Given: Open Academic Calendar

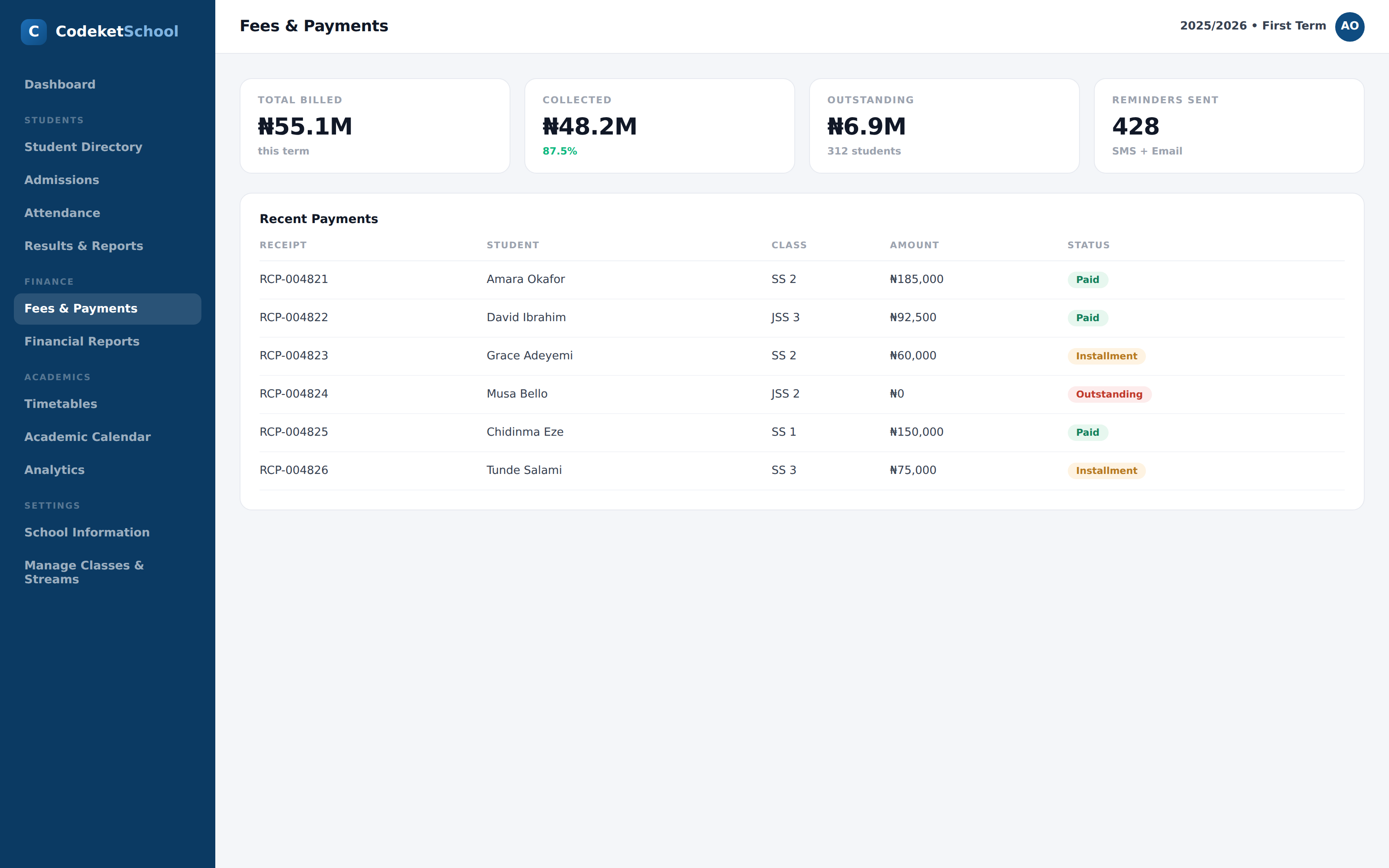Looking at the screenshot, I should point(107,437).
